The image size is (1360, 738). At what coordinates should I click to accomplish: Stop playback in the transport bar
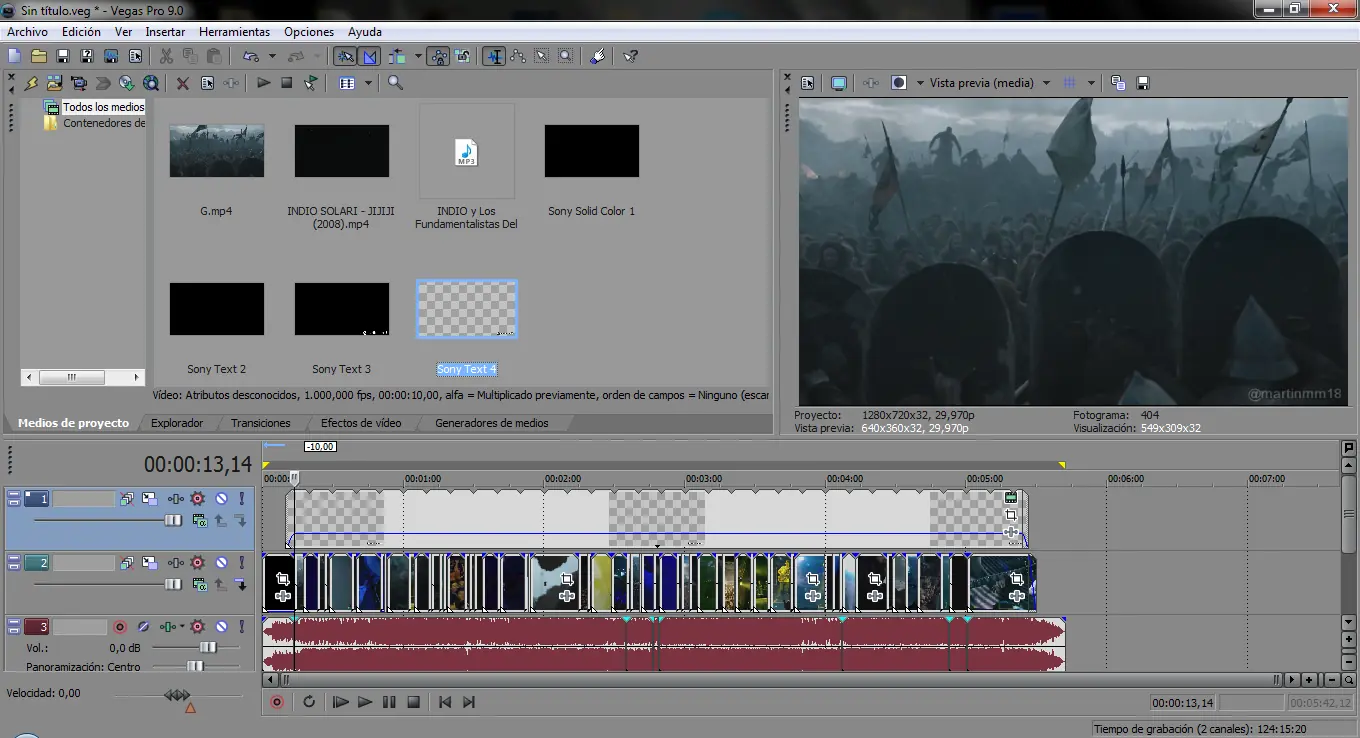click(x=413, y=702)
